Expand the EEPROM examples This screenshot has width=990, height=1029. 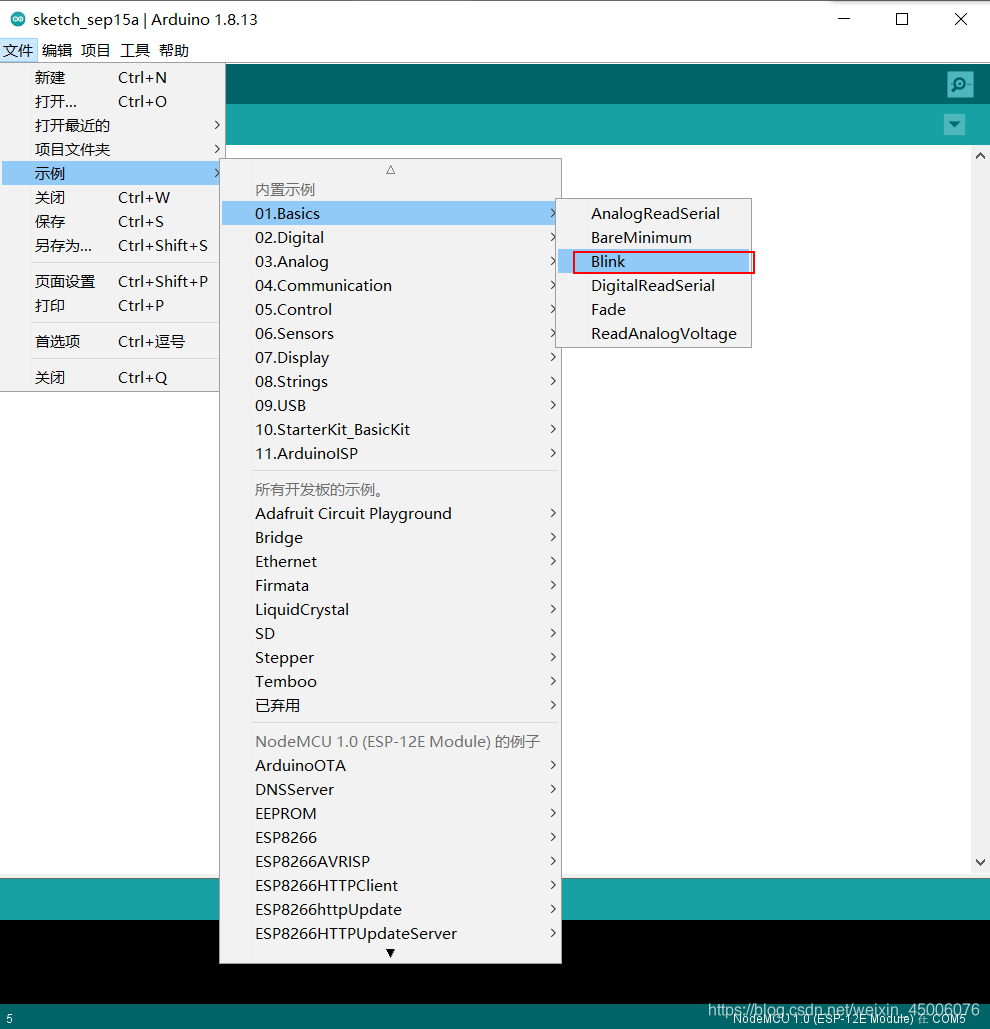click(x=390, y=814)
